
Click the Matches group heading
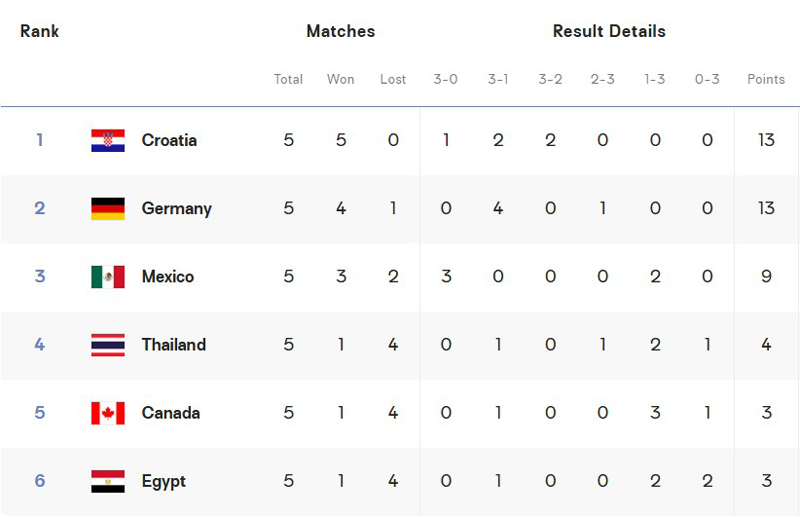[x=341, y=31]
